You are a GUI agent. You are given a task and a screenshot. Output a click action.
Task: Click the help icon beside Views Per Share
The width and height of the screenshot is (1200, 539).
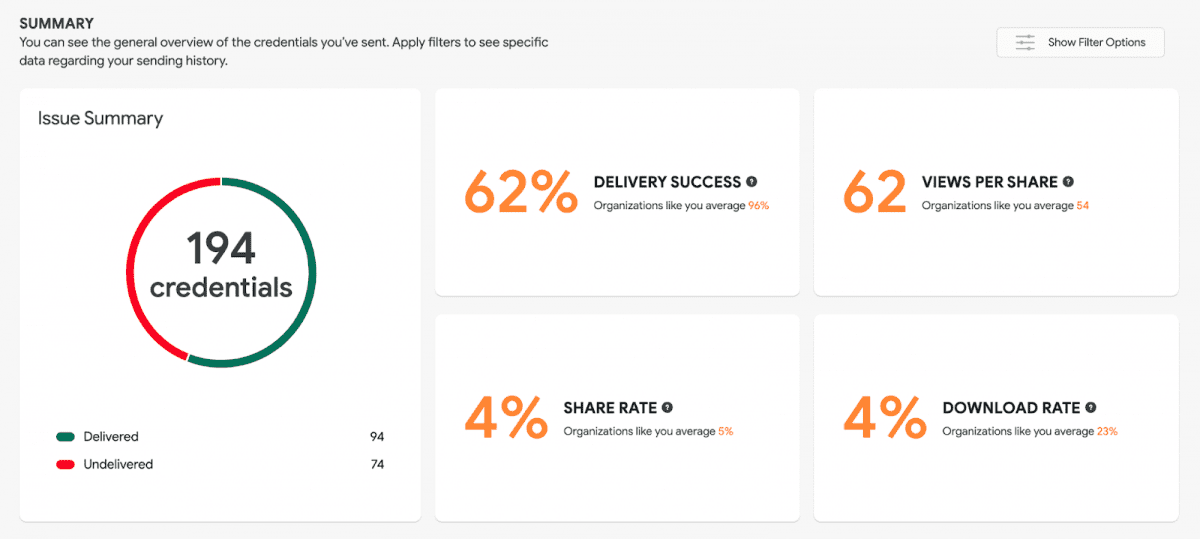pos(1068,182)
